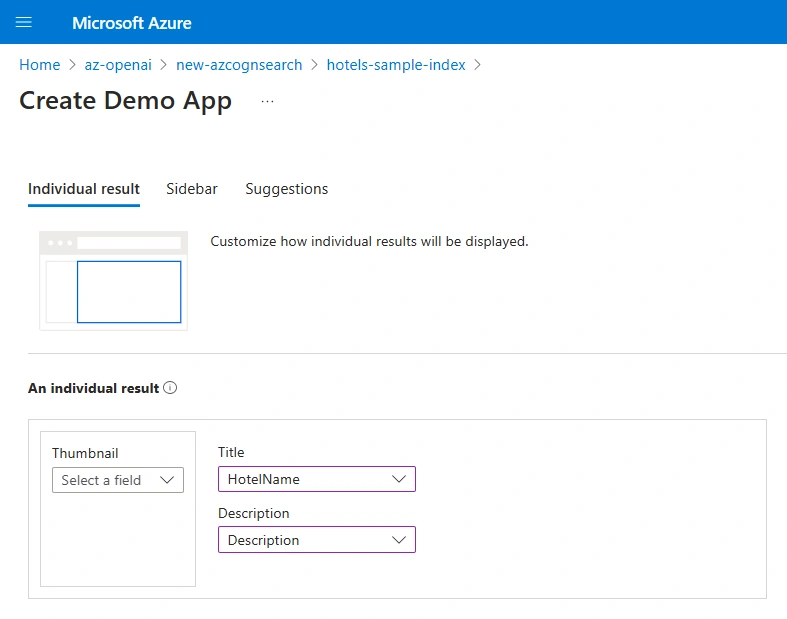Image resolution: width=787 pixels, height=619 pixels.
Task: Switch to the Suggestions tab
Action: pyautogui.click(x=287, y=189)
